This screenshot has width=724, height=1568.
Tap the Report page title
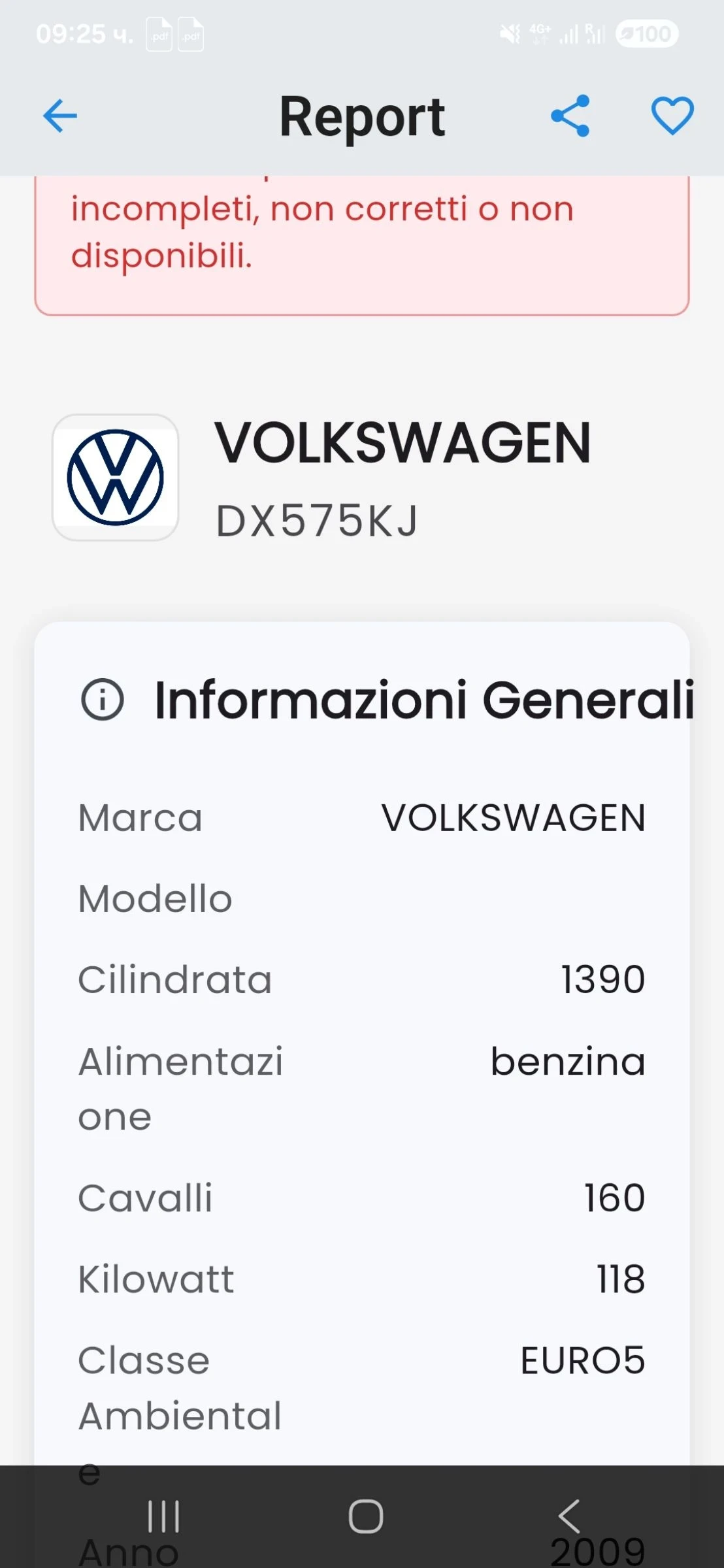[x=362, y=118]
